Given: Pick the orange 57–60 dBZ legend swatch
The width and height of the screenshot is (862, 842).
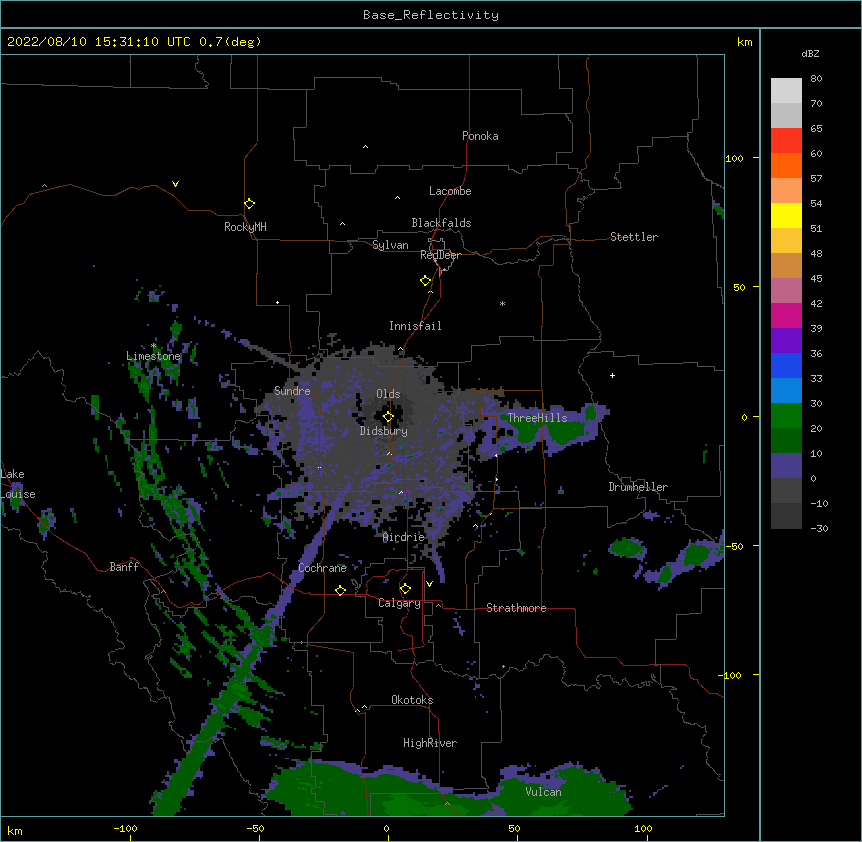Looking at the screenshot, I should 786,165.
